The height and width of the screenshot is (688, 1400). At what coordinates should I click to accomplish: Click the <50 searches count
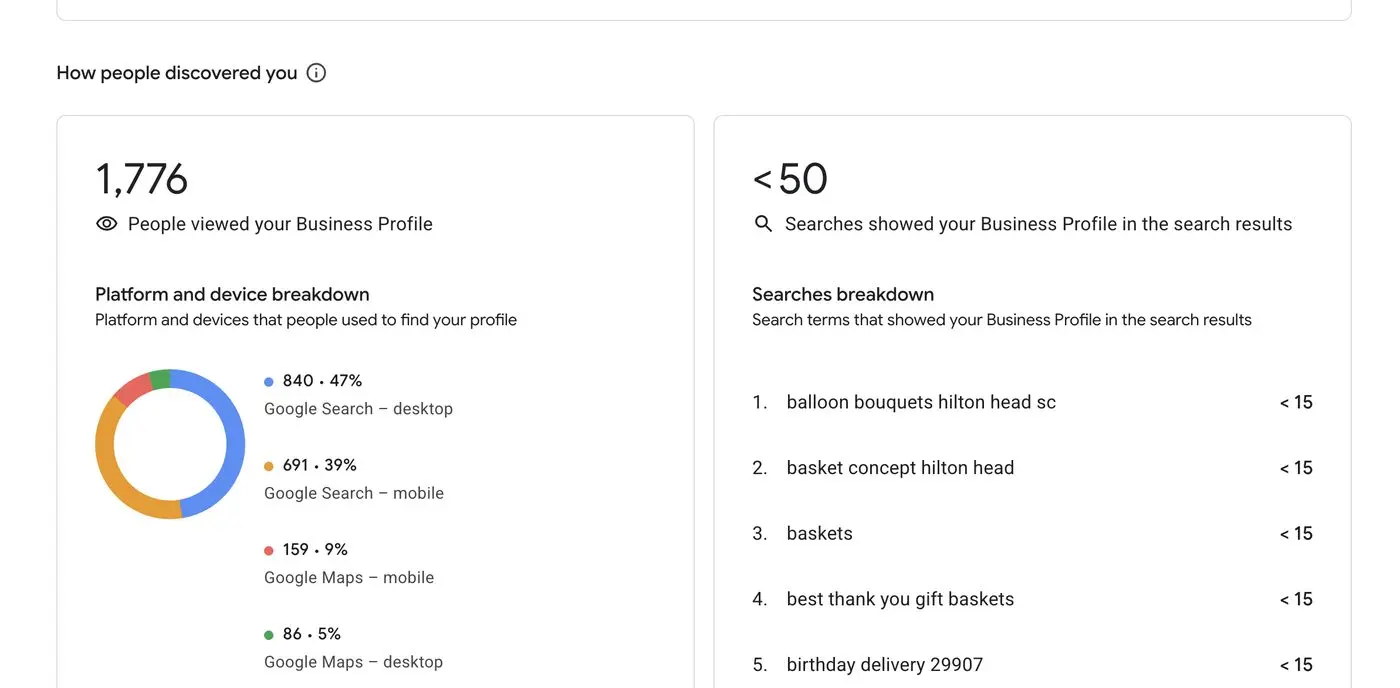[x=790, y=179]
